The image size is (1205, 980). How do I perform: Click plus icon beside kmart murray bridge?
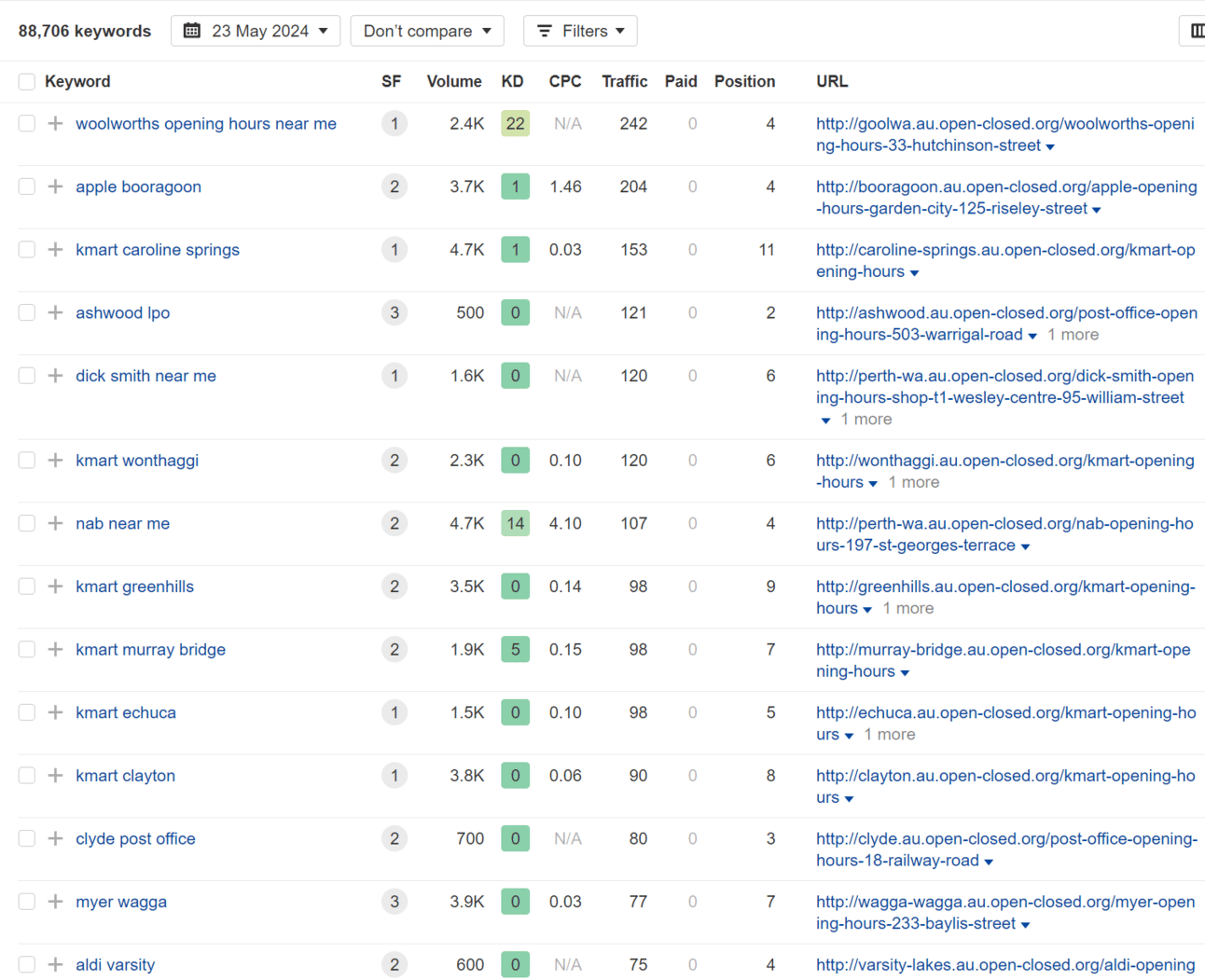point(56,650)
